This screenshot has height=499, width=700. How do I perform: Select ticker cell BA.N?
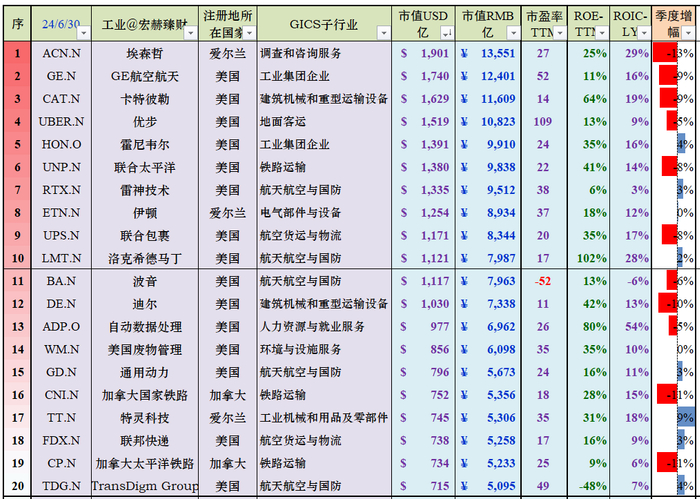click(x=62, y=281)
